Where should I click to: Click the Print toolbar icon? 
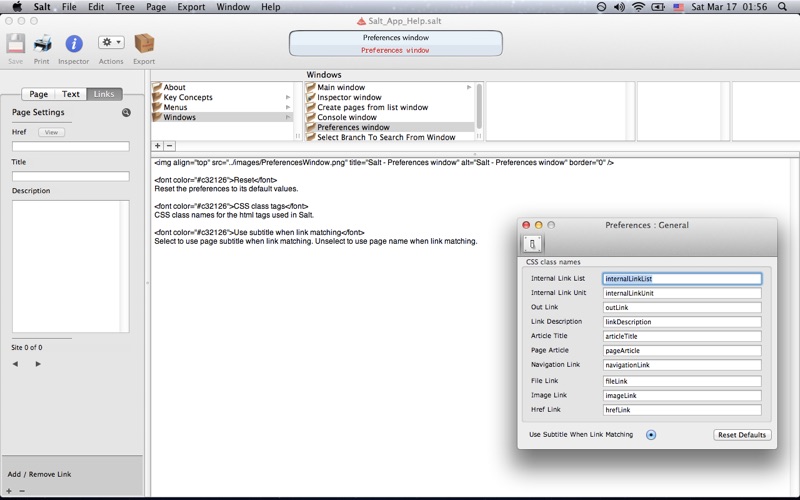pos(42,44)
